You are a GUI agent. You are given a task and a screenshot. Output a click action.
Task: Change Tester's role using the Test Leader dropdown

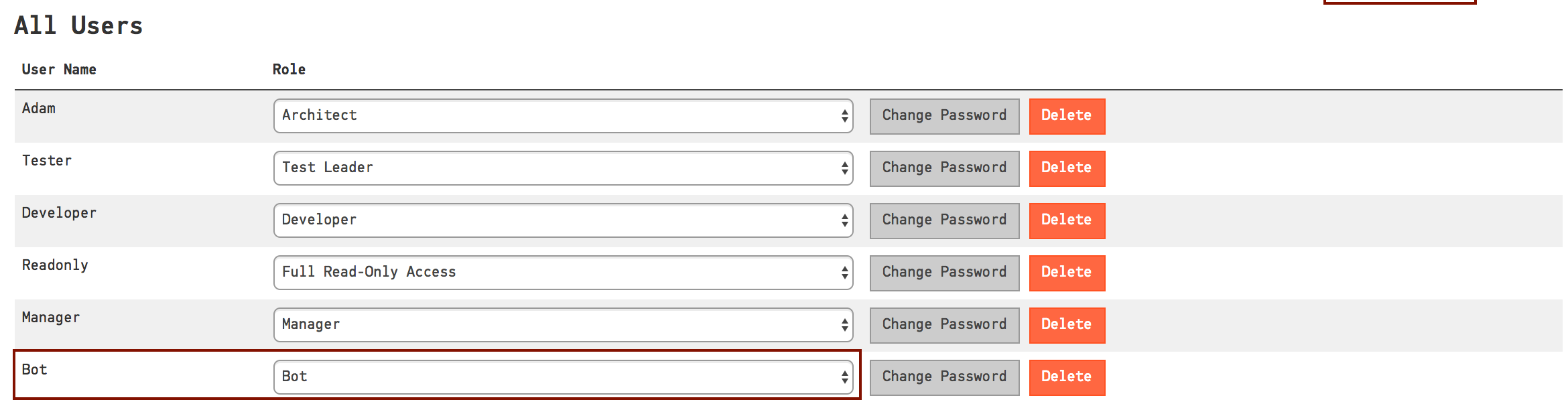tap(563, 167)
